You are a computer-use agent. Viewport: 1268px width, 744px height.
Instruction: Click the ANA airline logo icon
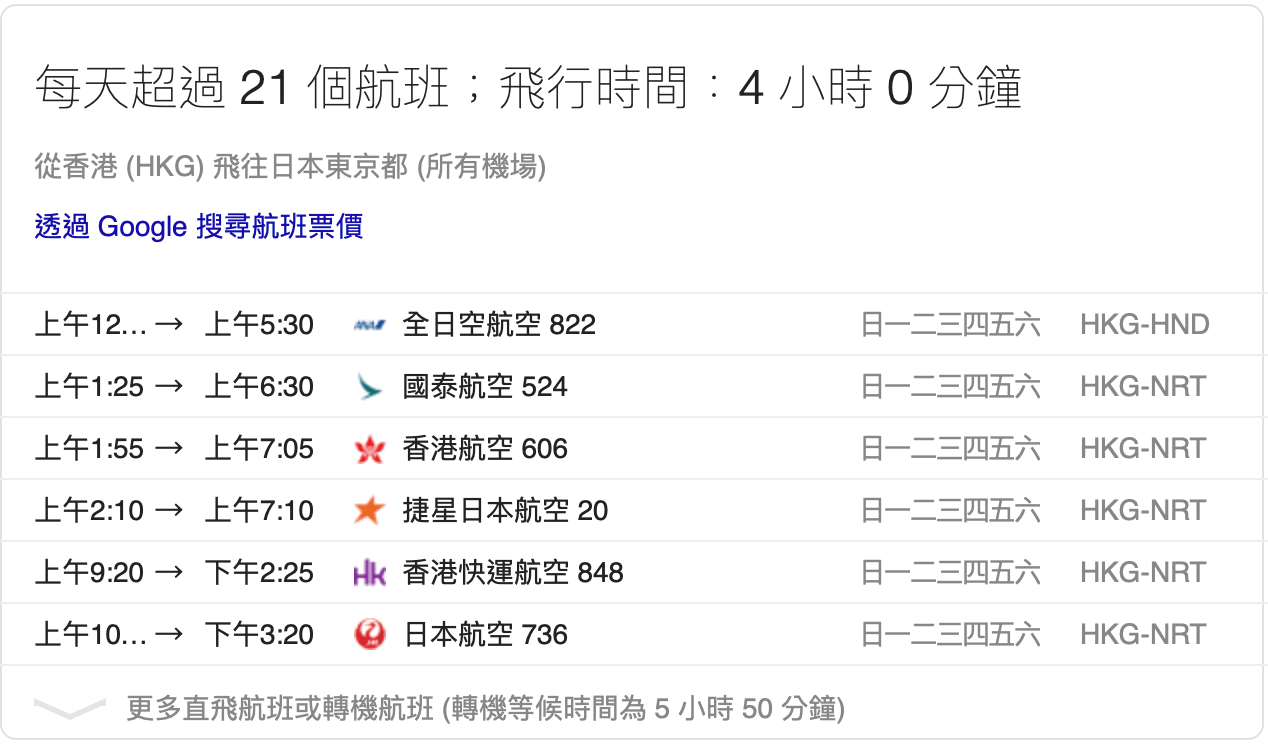[x=370, y=325]
